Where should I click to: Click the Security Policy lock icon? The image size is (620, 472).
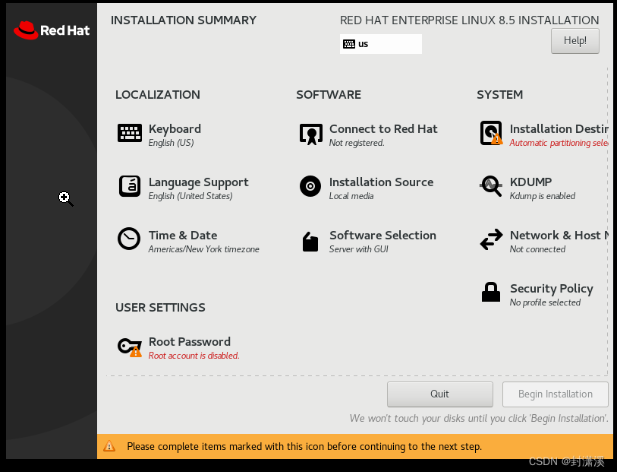[x=491, y=293]
